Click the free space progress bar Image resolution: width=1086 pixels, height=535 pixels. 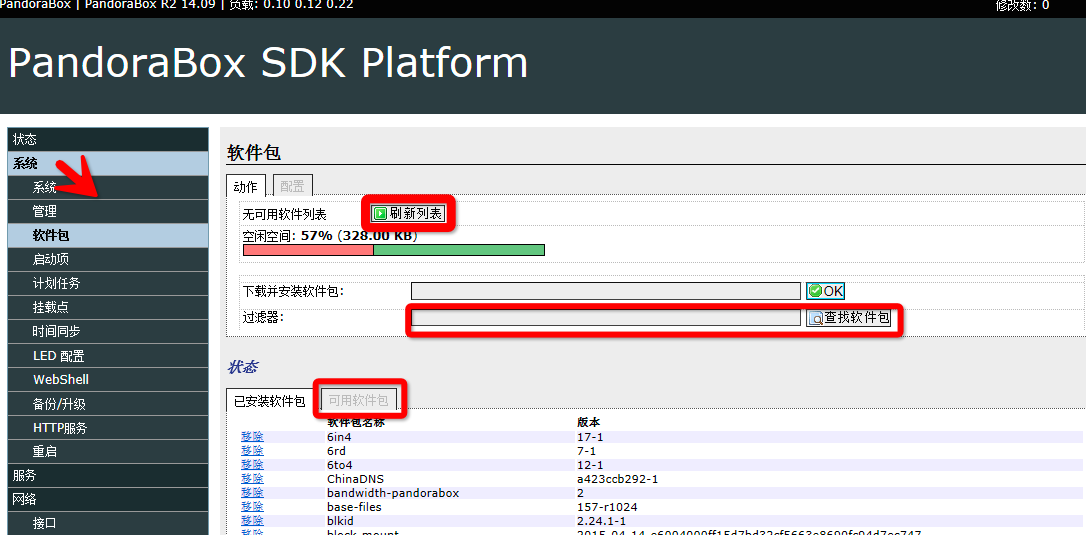394,250
